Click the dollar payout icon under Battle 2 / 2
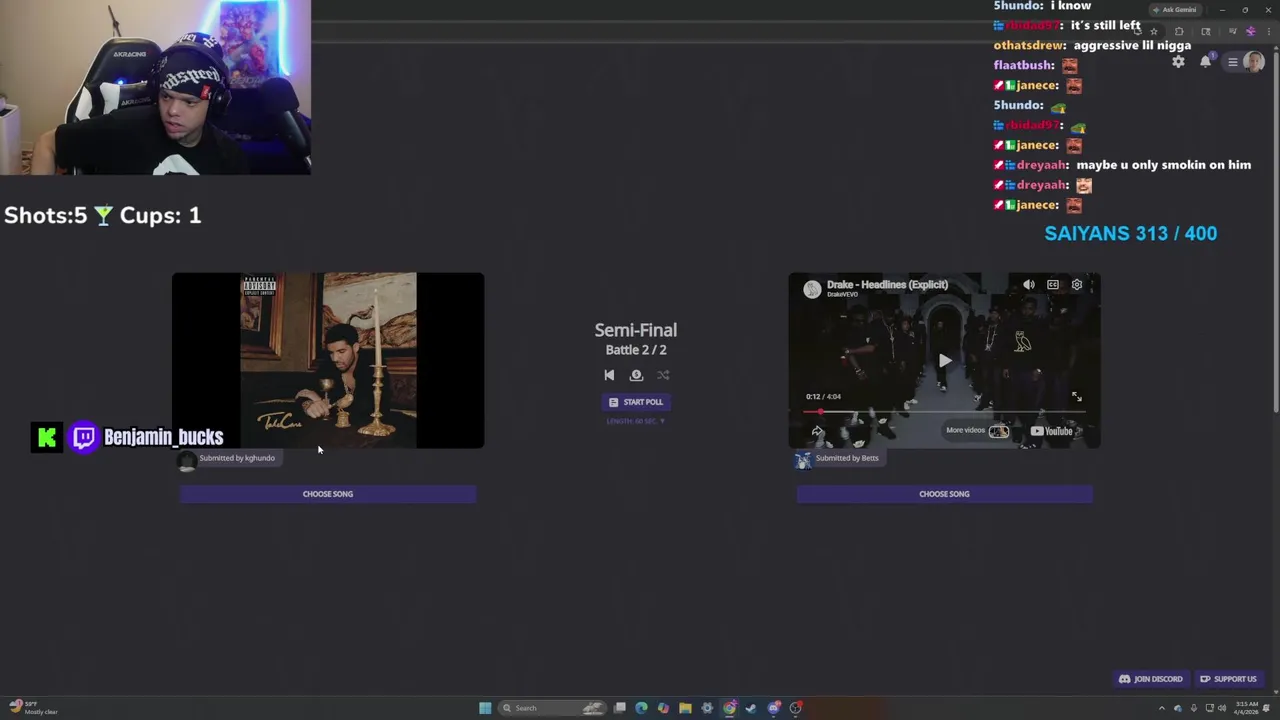The height and width of the screenshot is (720, 1280). [636, 375]
